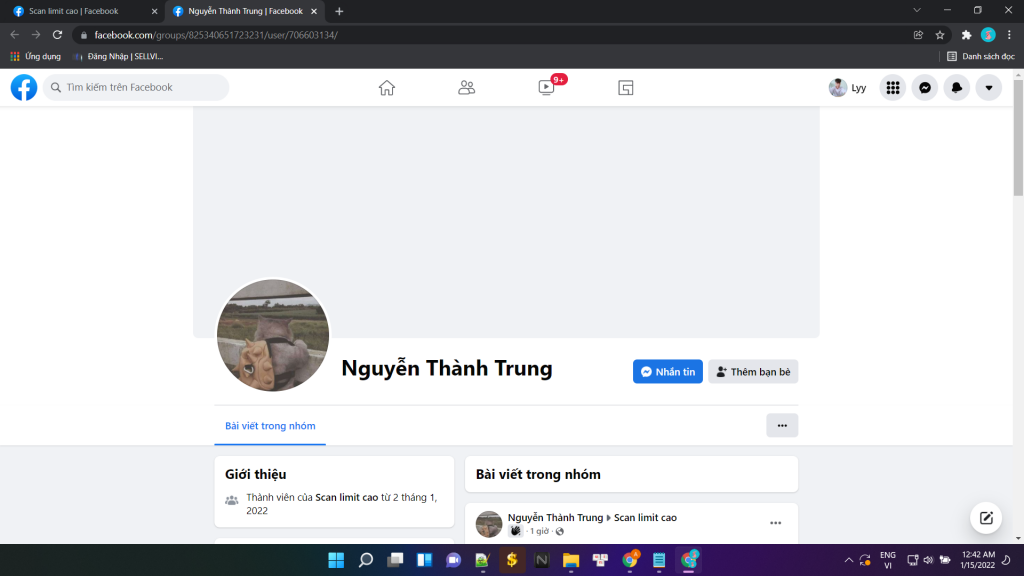Open Lyy's profile shortcut

tap(848, 88)
